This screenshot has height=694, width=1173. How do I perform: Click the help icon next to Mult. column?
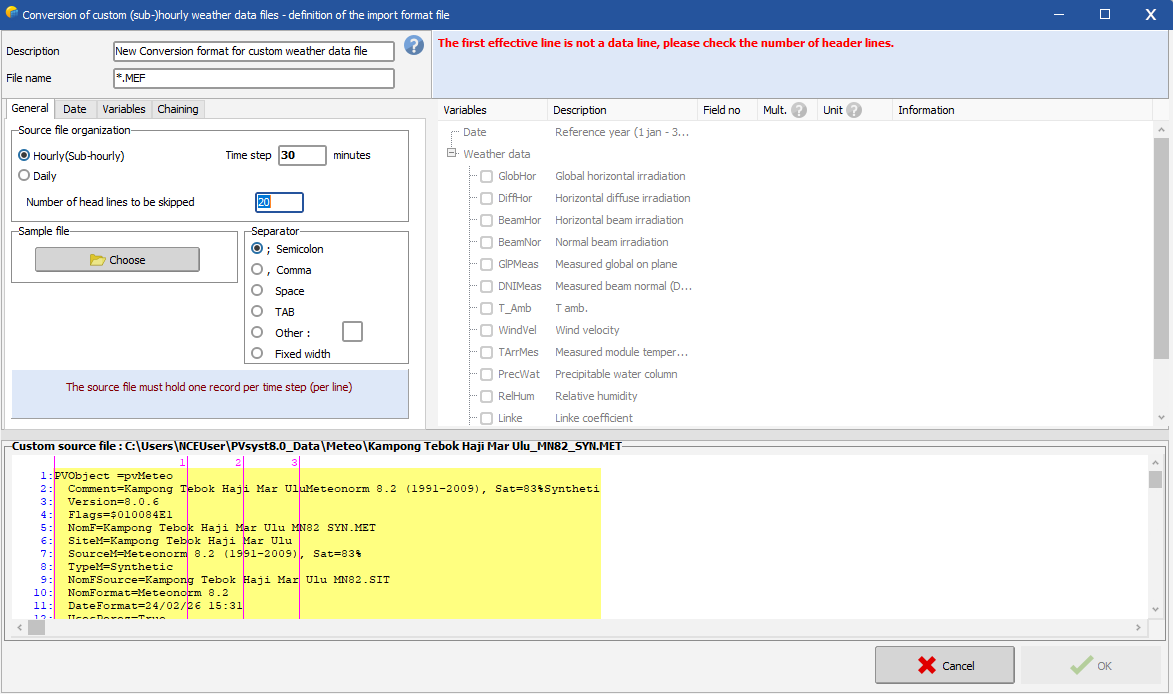[799, 110]
